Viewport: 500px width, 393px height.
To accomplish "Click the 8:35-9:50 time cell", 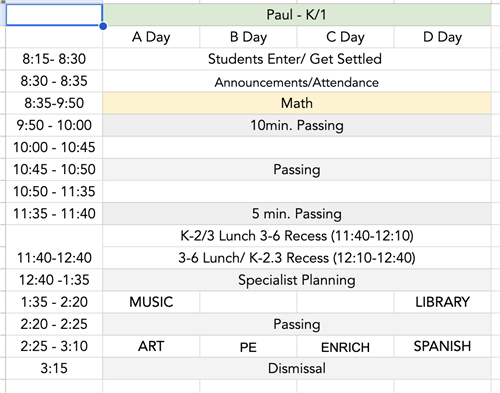I will coord(54,103).
